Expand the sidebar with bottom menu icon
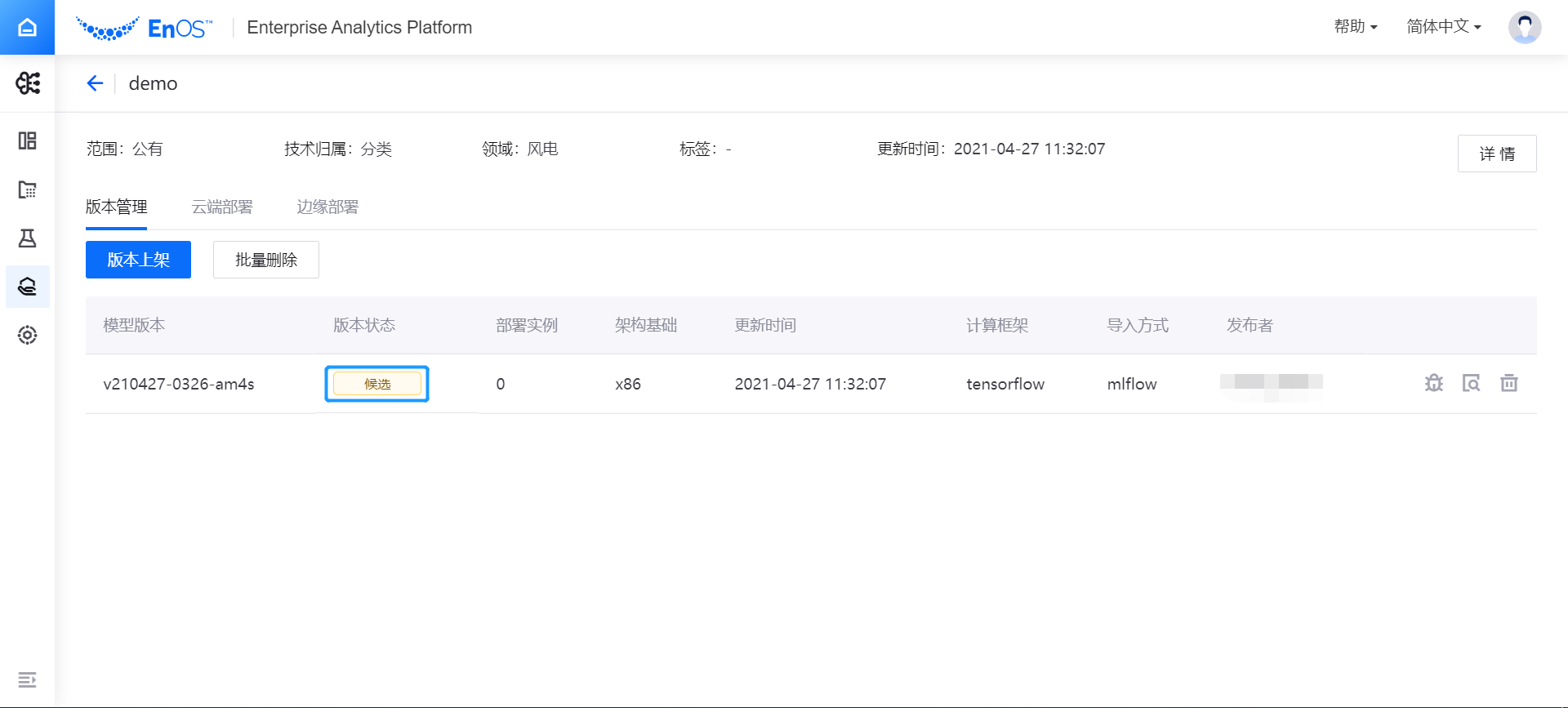This screenshot has height=708, width=1568. coord(27,679)
